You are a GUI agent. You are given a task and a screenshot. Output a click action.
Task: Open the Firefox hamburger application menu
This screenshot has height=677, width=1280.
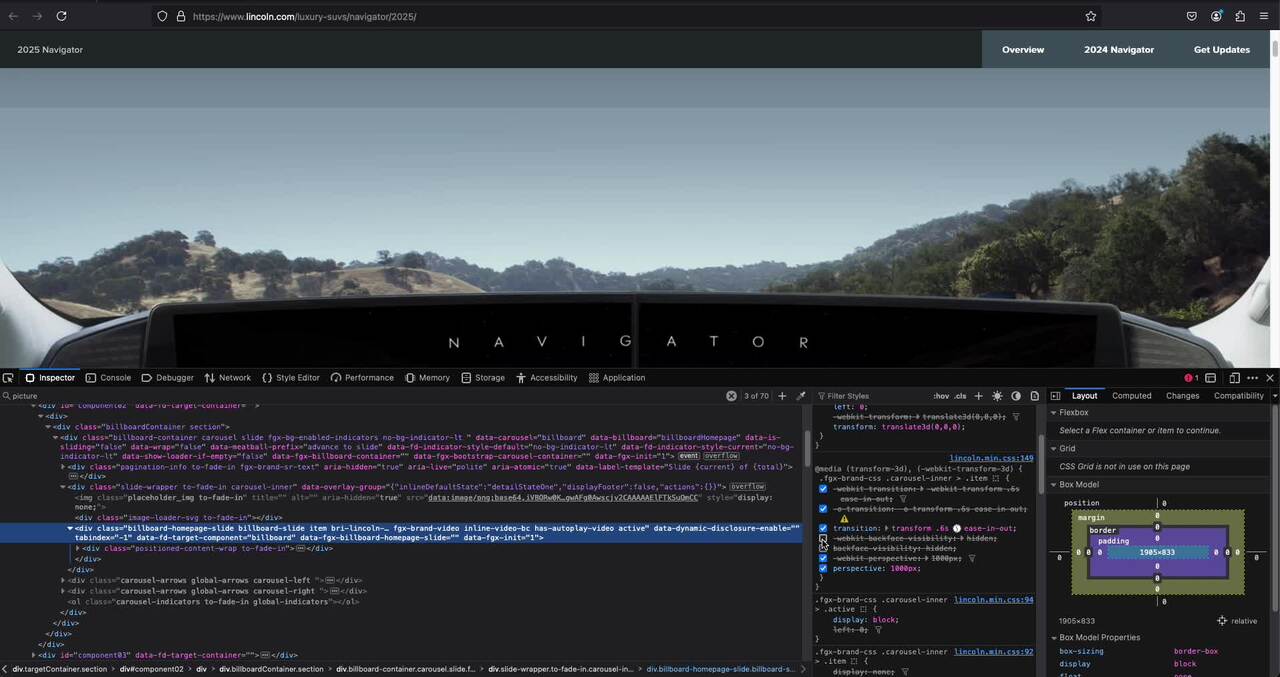(1264, 16)
